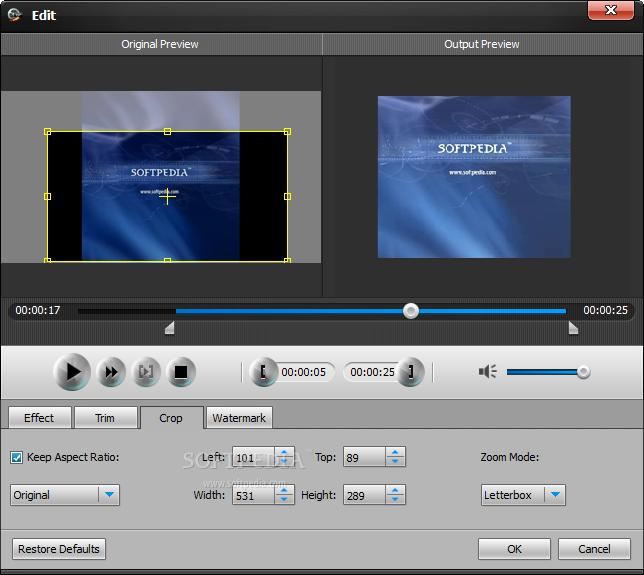This screenshot has width=644, height=575.
Task: Click the bottom-right crop handle
Action: click(288, 260)
